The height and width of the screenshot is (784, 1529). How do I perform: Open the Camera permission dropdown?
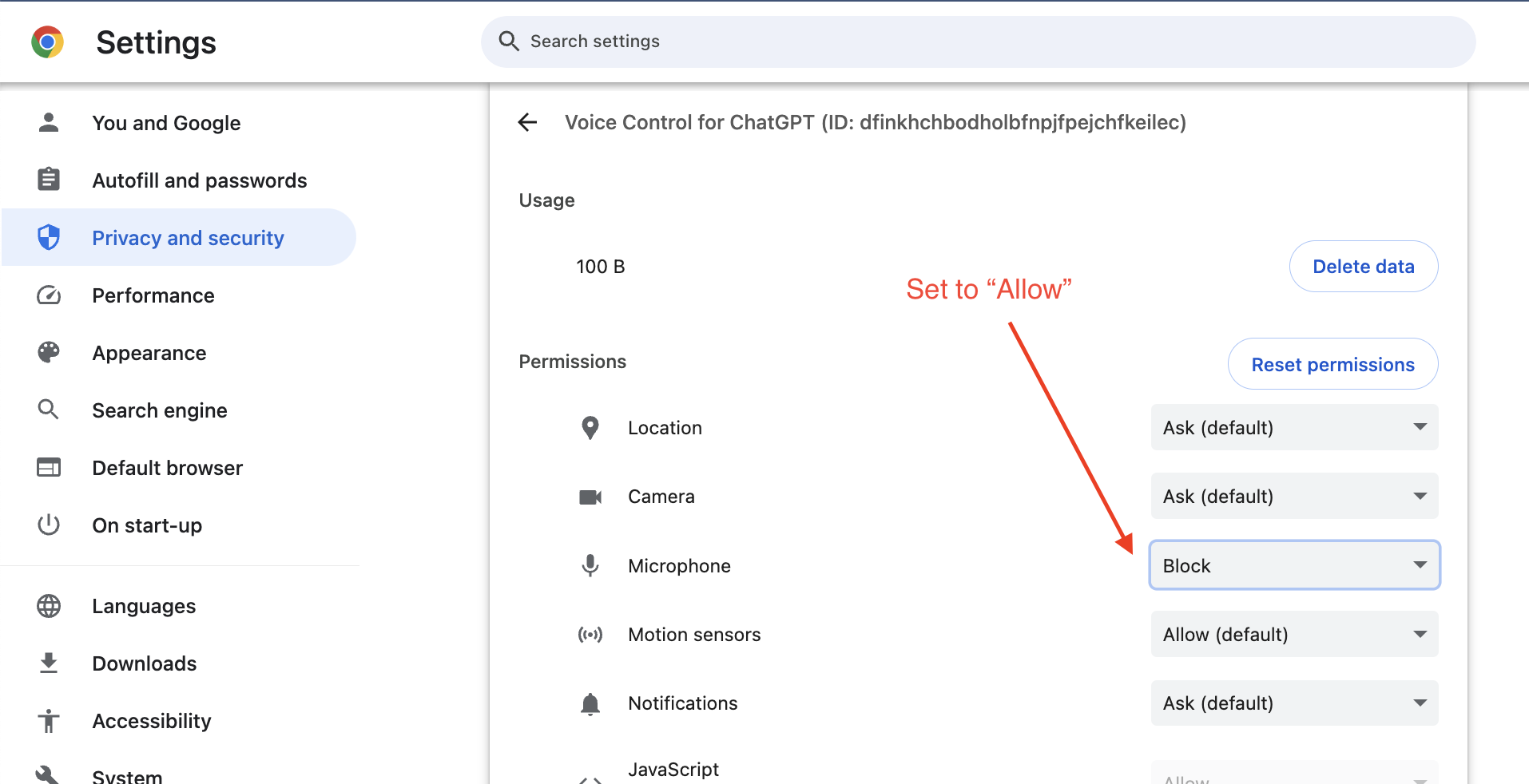coord(1294,497)
